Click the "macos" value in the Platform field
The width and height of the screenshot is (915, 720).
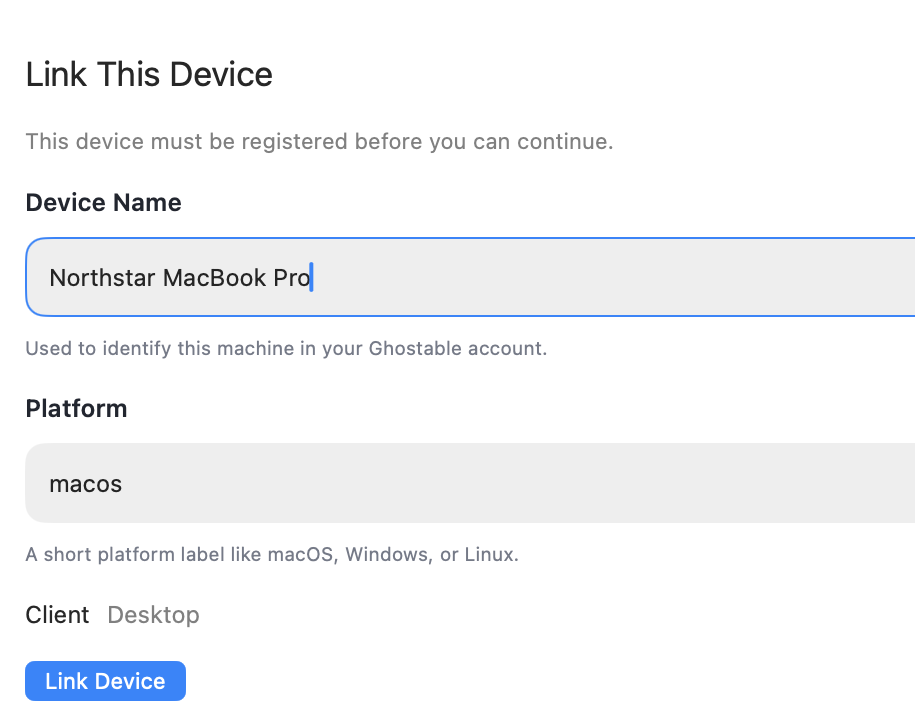(85, 483)
